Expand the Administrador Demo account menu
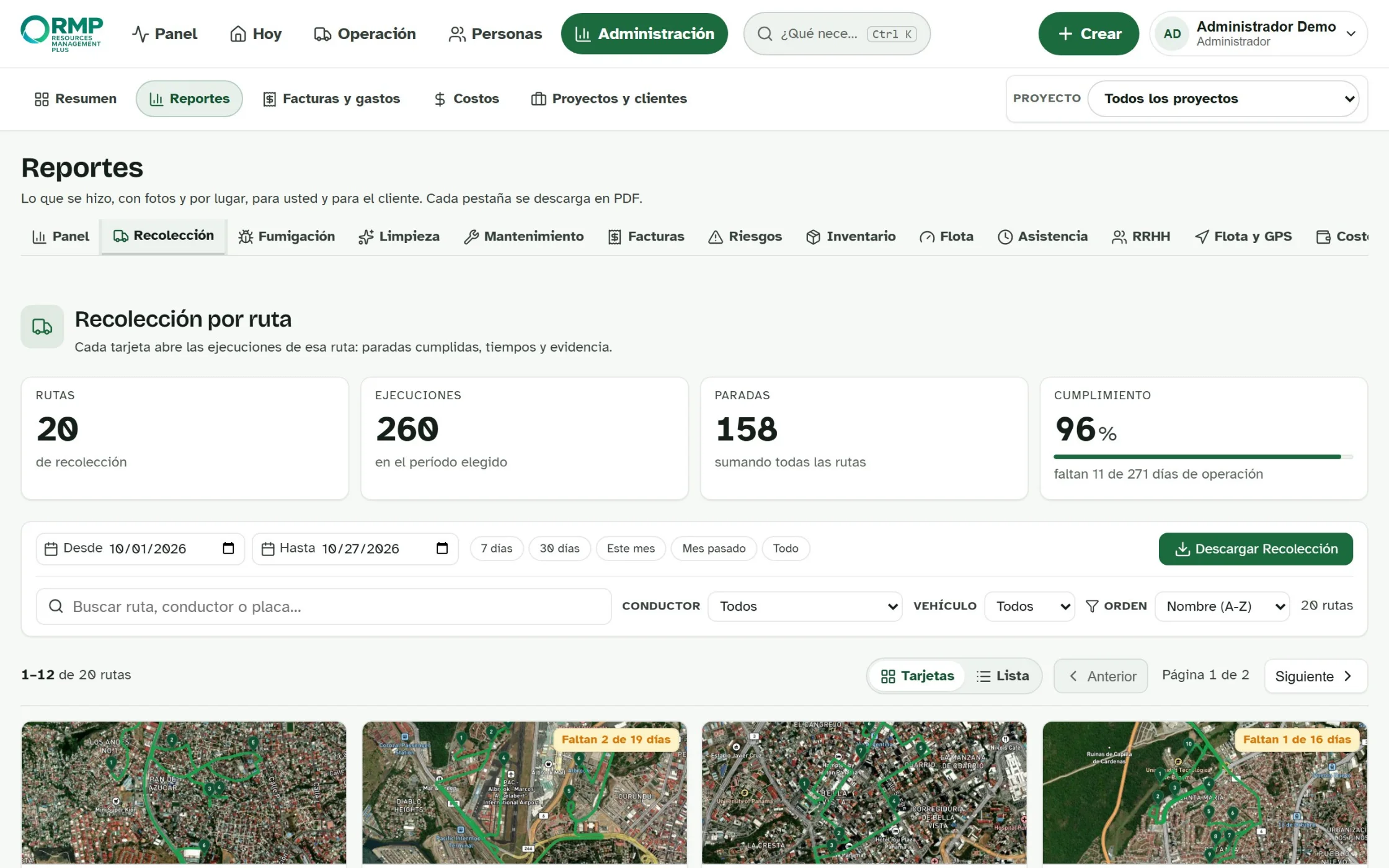 point(1259,33)
